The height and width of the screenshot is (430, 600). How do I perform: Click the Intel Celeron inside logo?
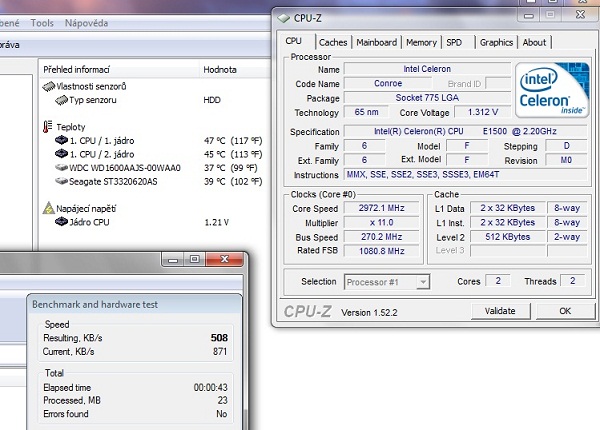550,91
